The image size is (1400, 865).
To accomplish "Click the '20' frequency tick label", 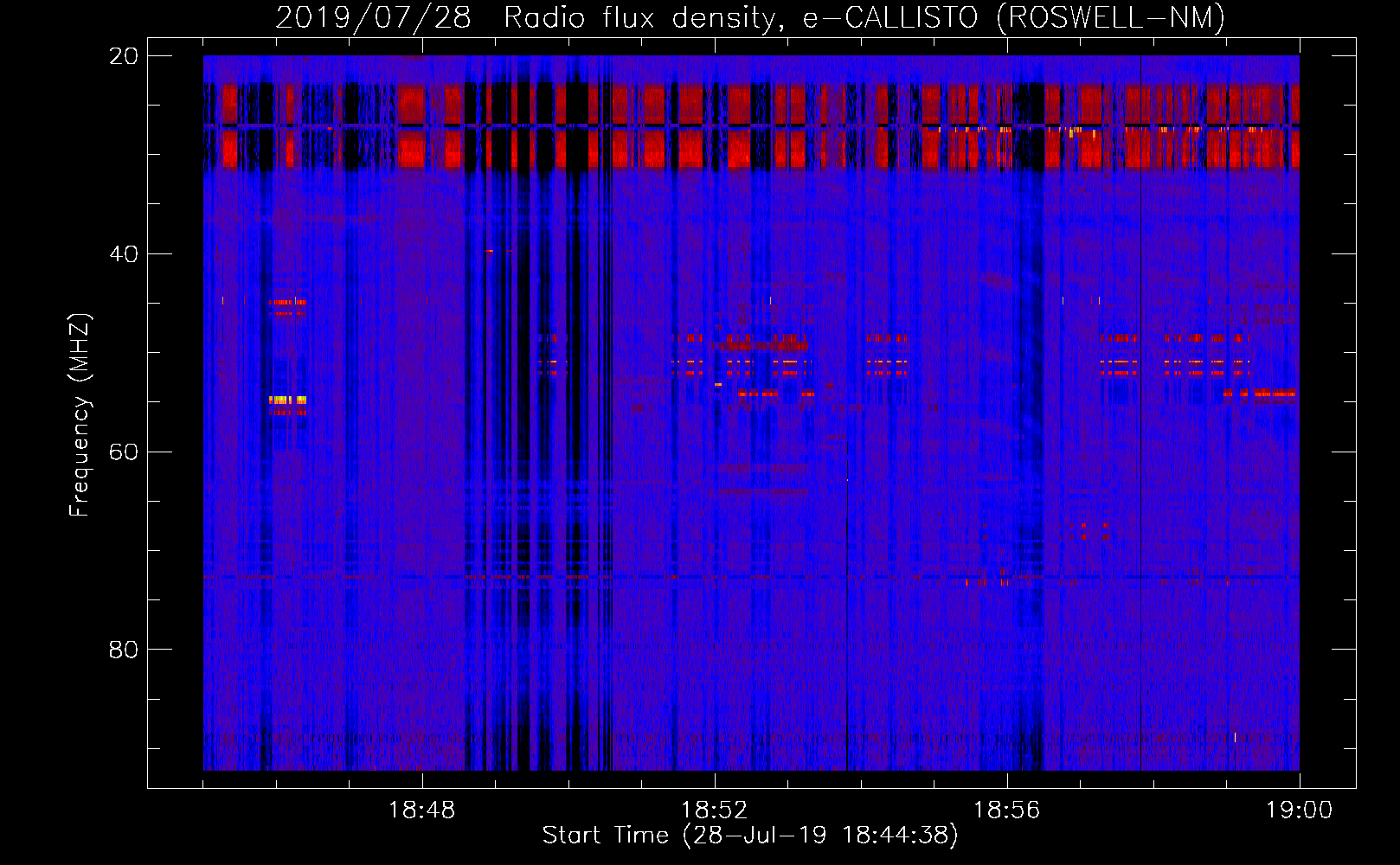I will coord(124,56).
